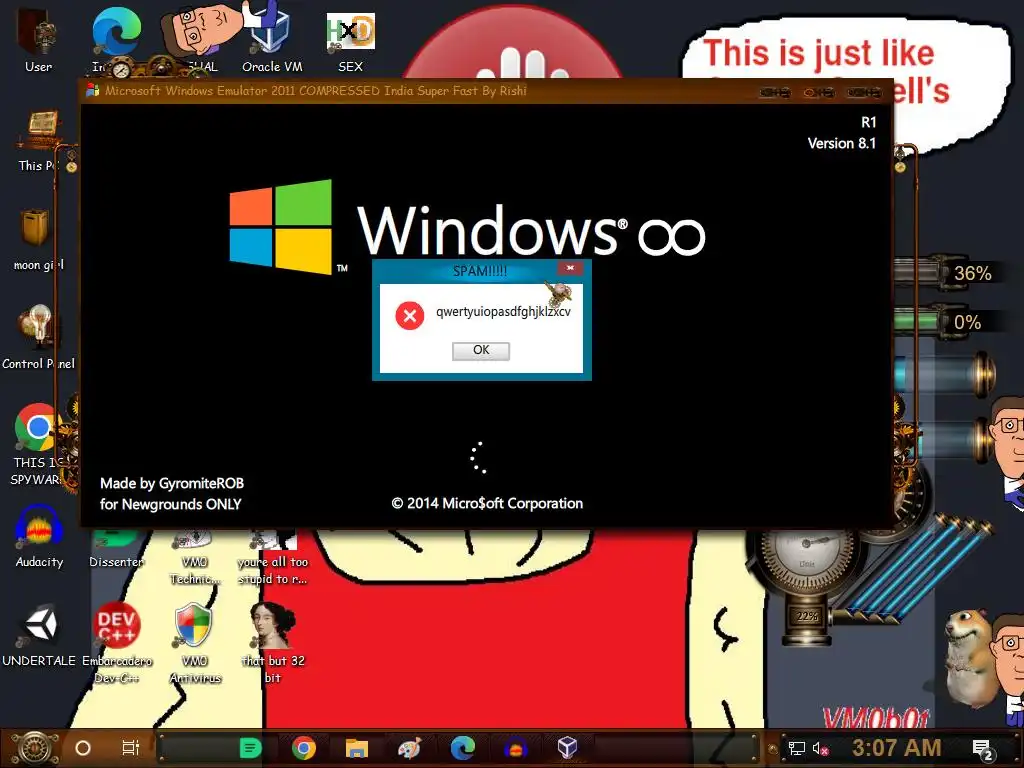Open Edge from the taskbar
Viewport: 1024px width, 768px height.
(x=462, y=748)
